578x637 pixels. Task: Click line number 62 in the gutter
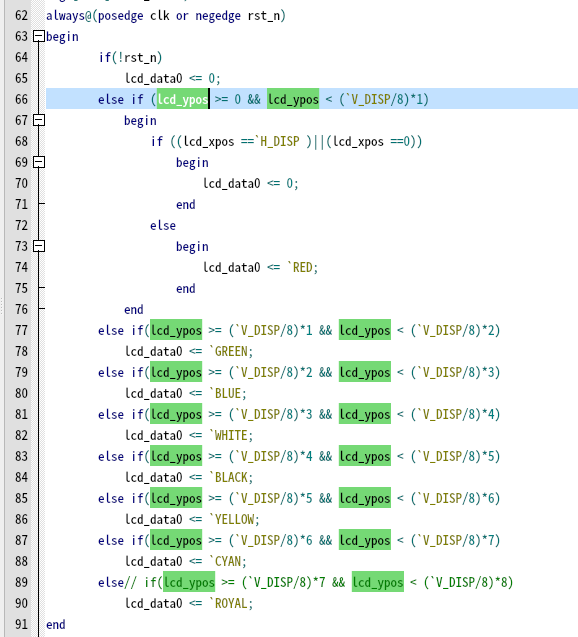(21, 16)
